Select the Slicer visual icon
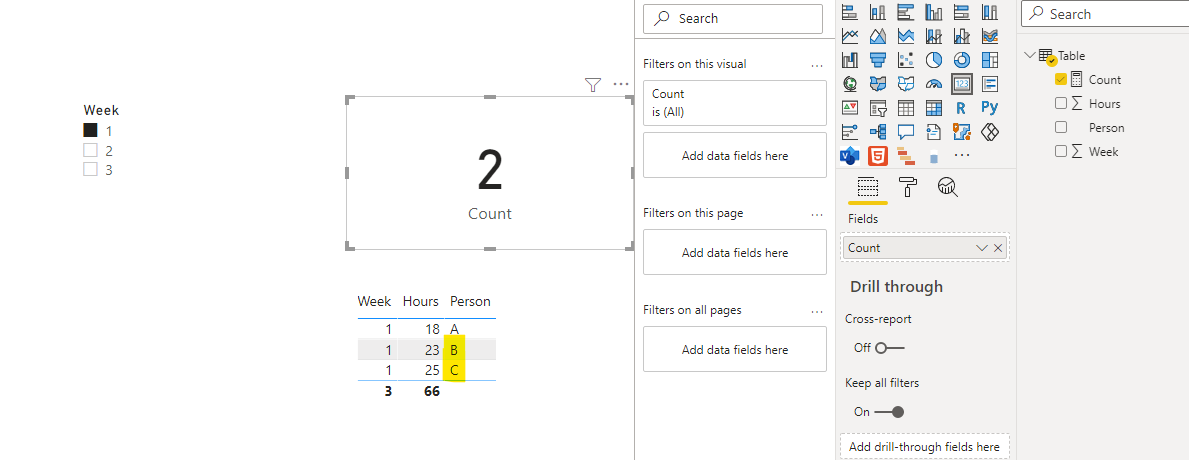 877,108
